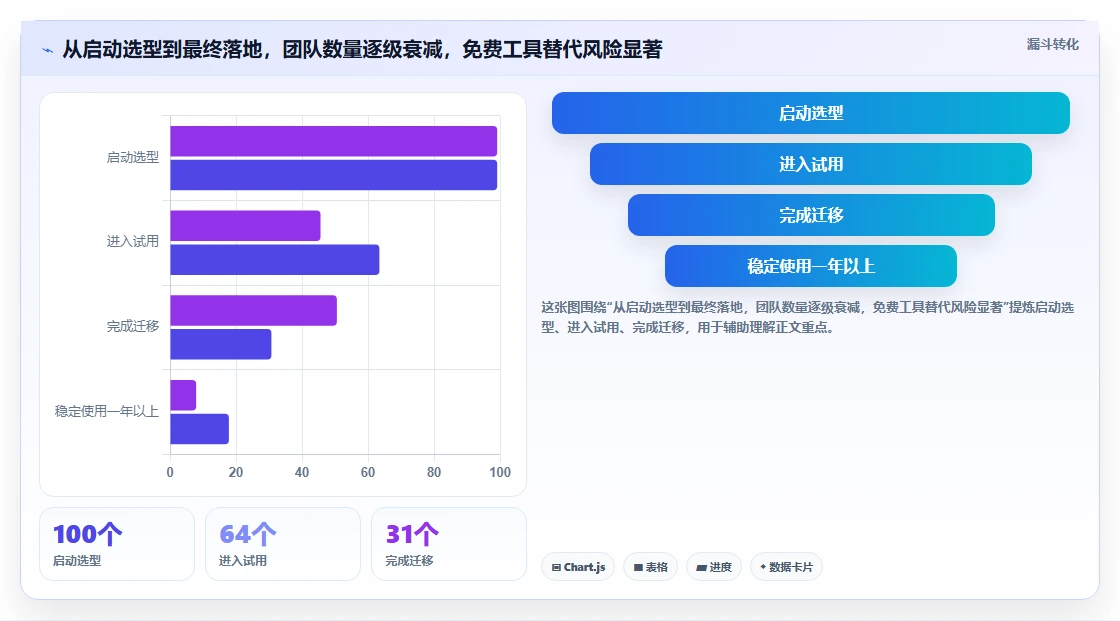Click the purple bar for 稳定使用一年以上
The image size is (1120, 621).
[x=183, y=395]
